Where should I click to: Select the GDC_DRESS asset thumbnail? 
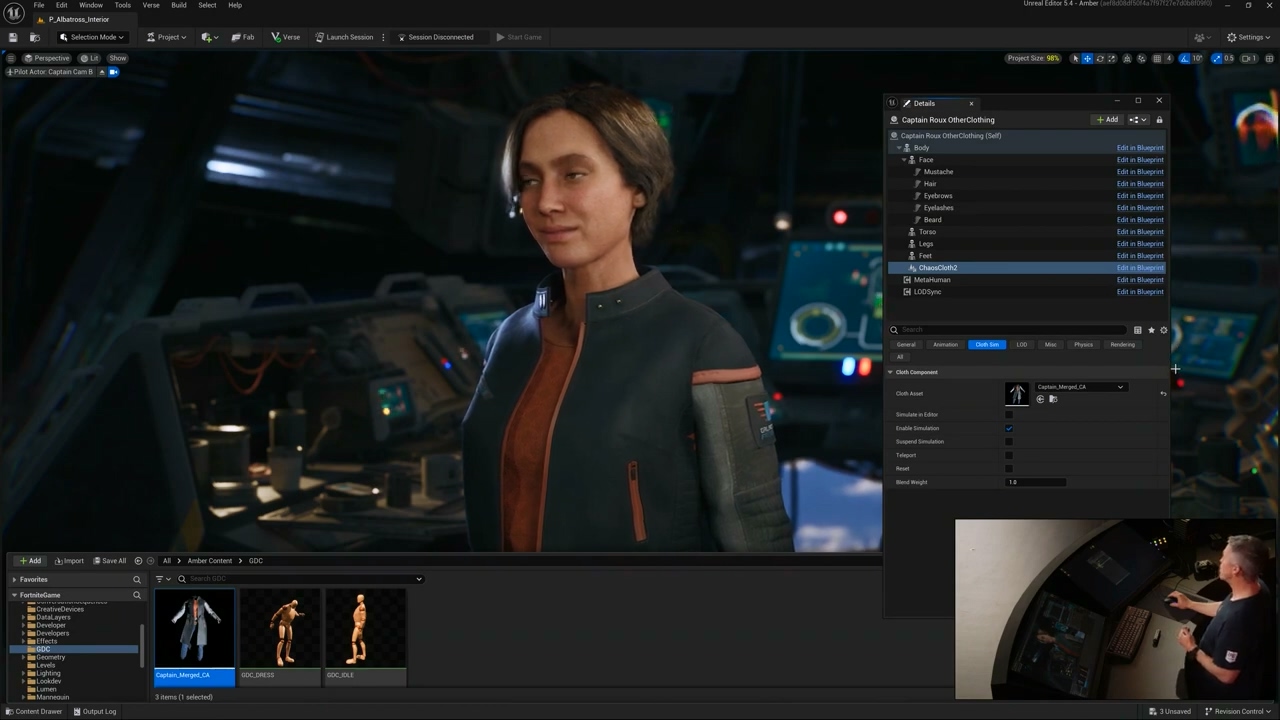(280, 637)
